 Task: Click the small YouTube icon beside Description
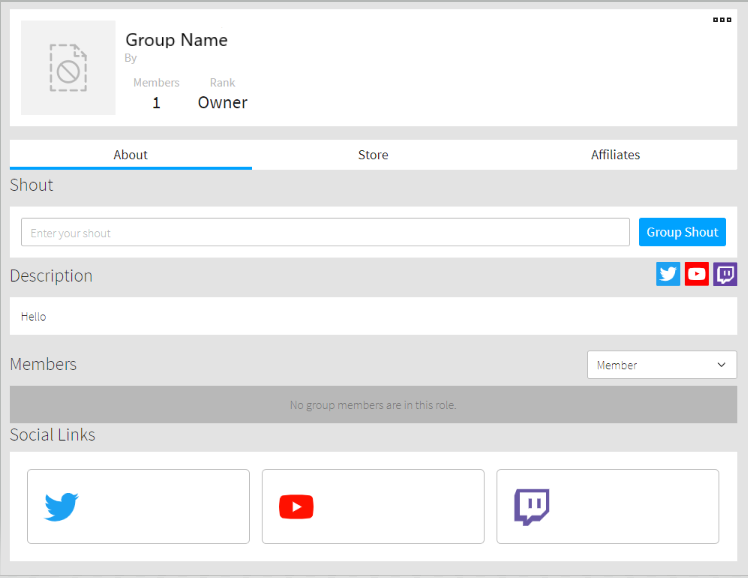point(696,274)
